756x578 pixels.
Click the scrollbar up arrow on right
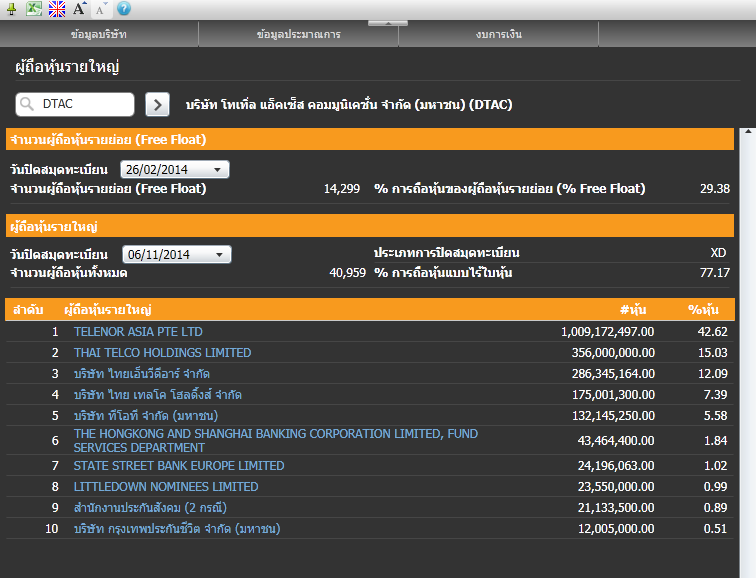click(748, 131)
